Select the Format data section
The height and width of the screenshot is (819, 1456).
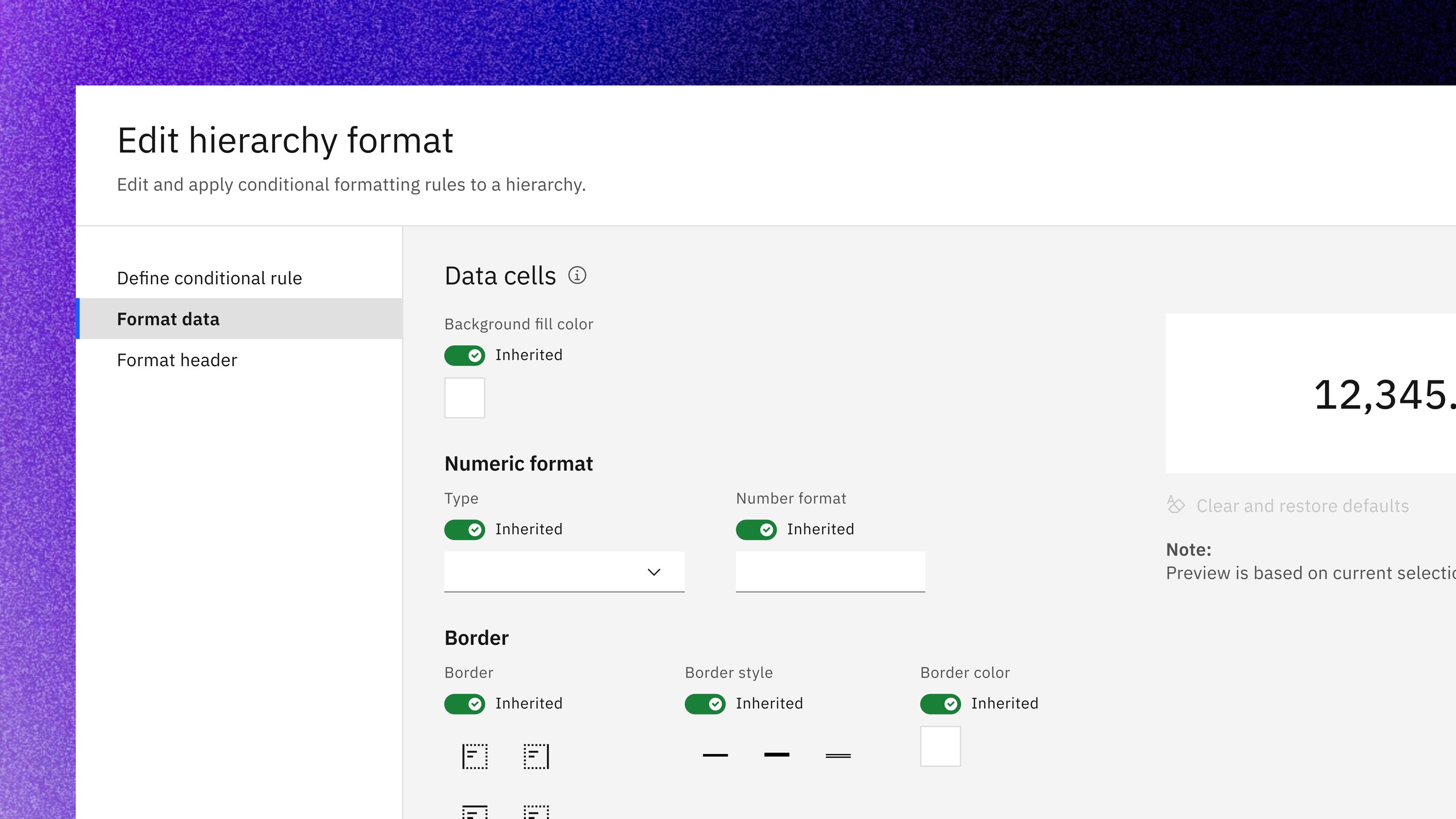(x=239, y=319)
